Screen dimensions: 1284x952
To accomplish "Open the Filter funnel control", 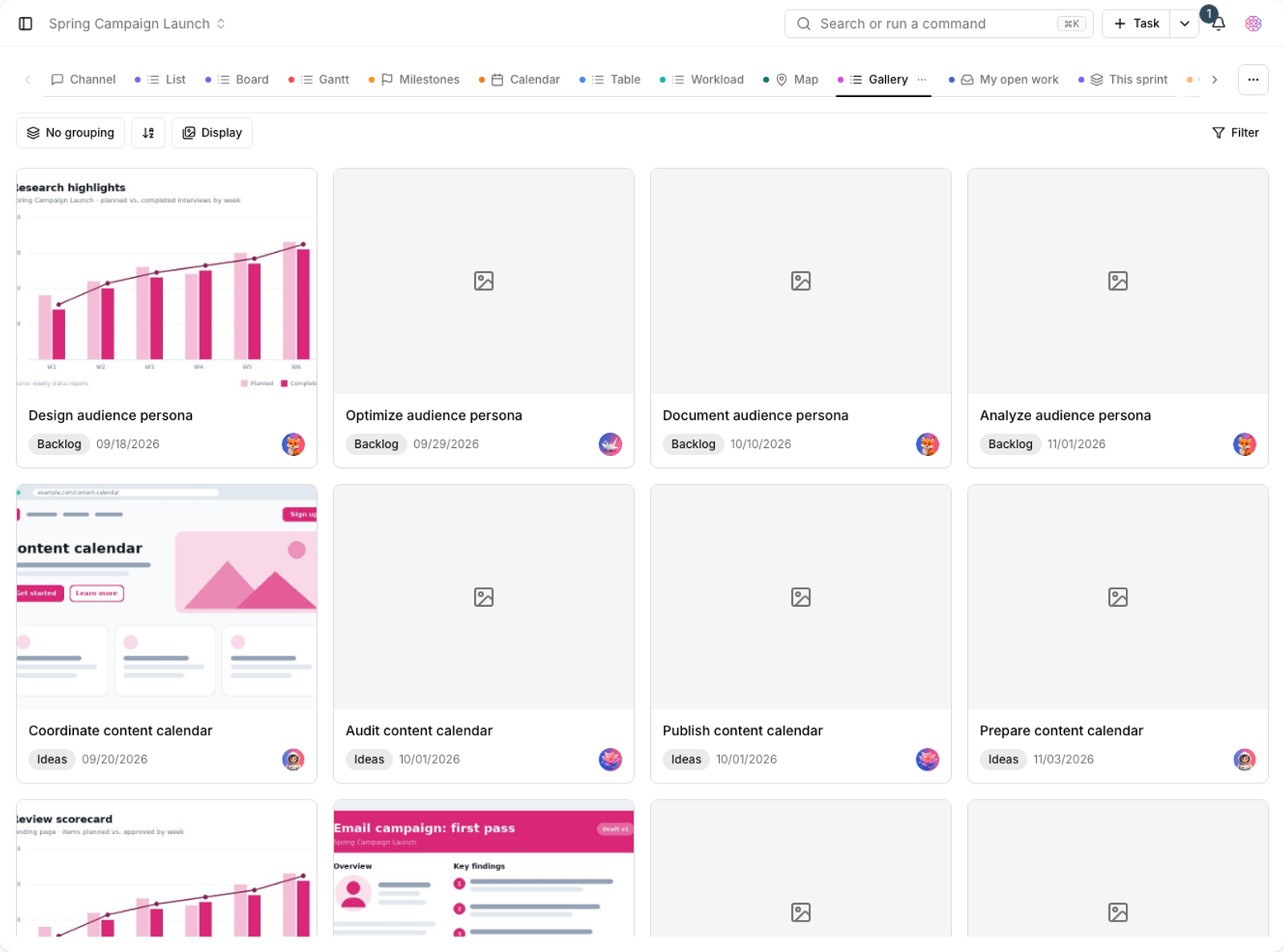I will pos(1236,132).
